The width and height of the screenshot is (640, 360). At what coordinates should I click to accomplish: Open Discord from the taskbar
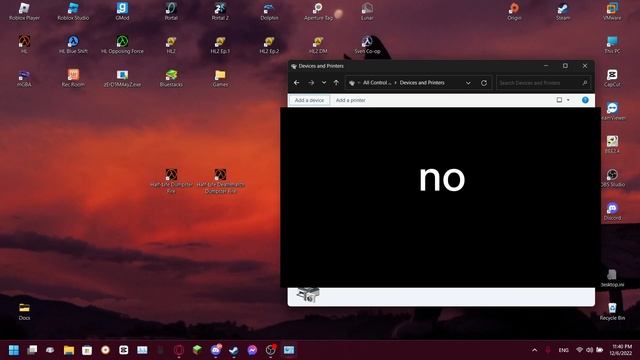pos(216,350)
